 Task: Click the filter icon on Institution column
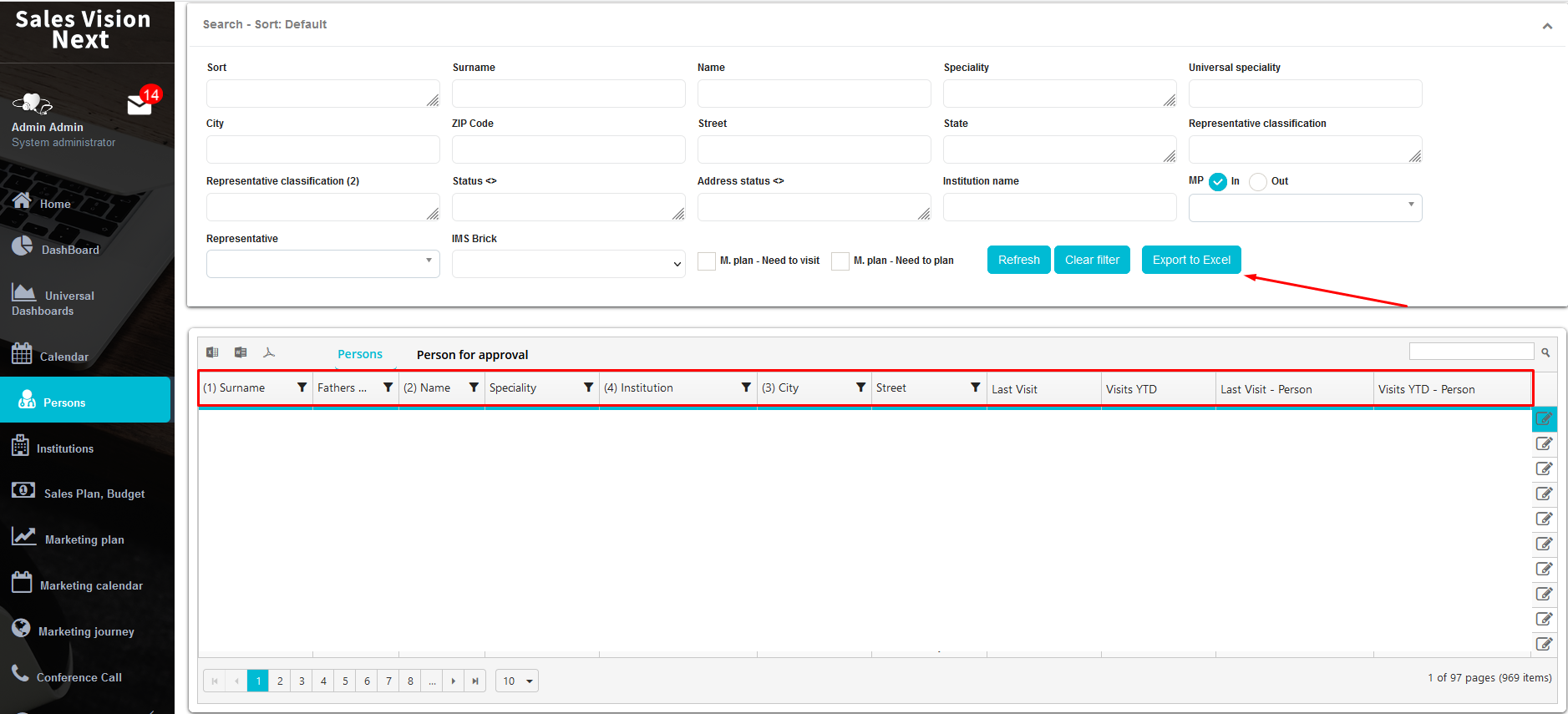tap(746, 387)
